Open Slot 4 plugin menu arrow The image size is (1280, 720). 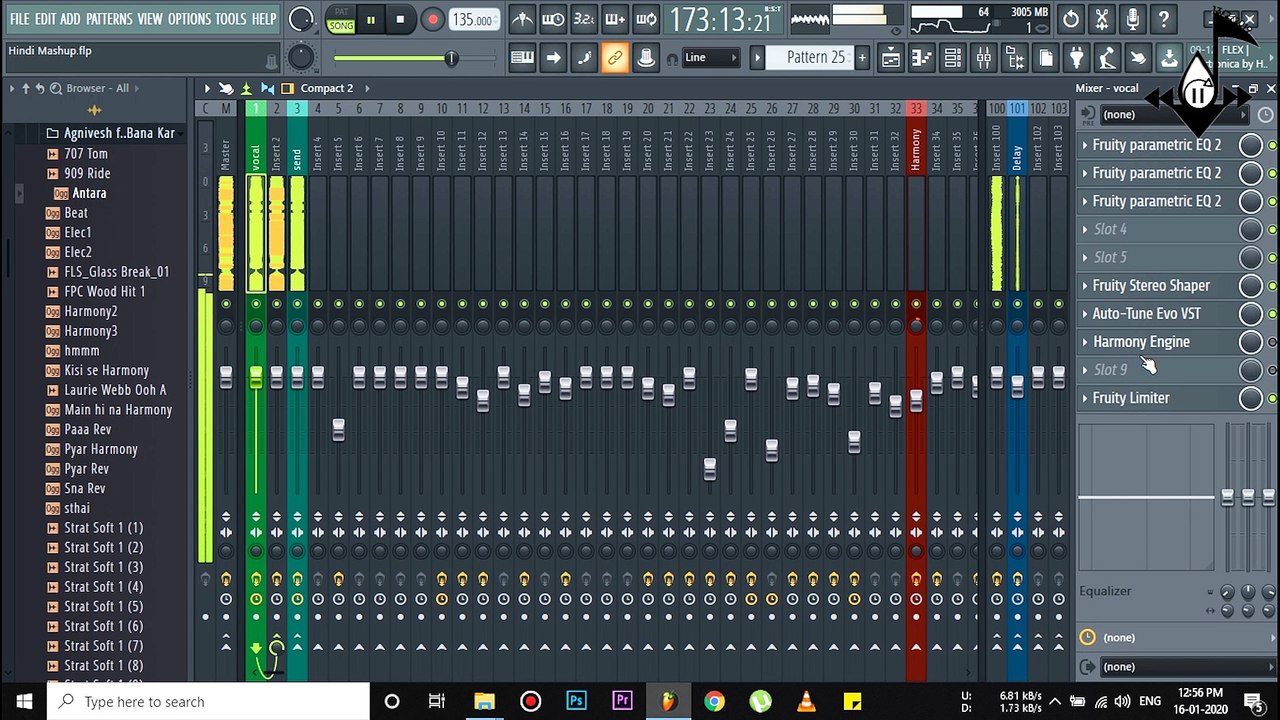pyautogui.click(x=1085, y=229)
